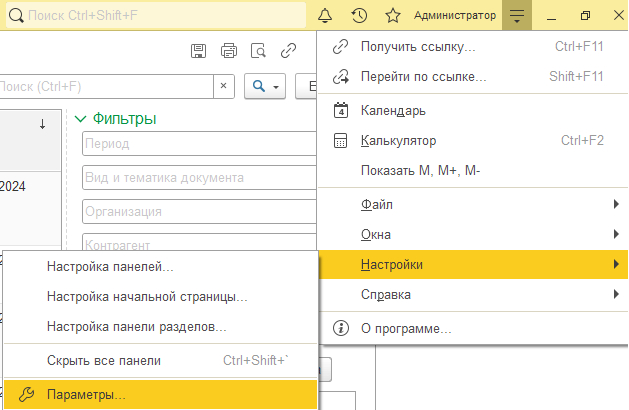Open the history clock icon

tap(359, 16)
